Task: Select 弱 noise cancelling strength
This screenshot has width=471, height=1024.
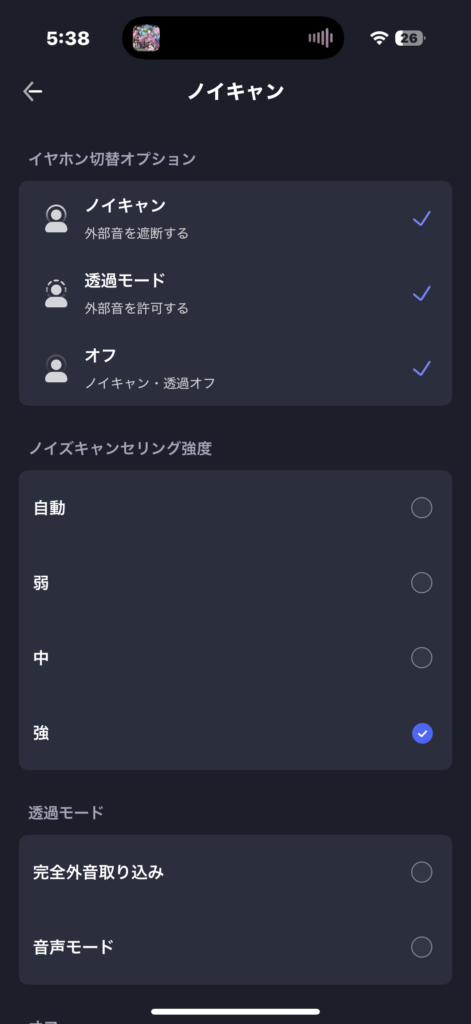Action: tap(235, 583)
